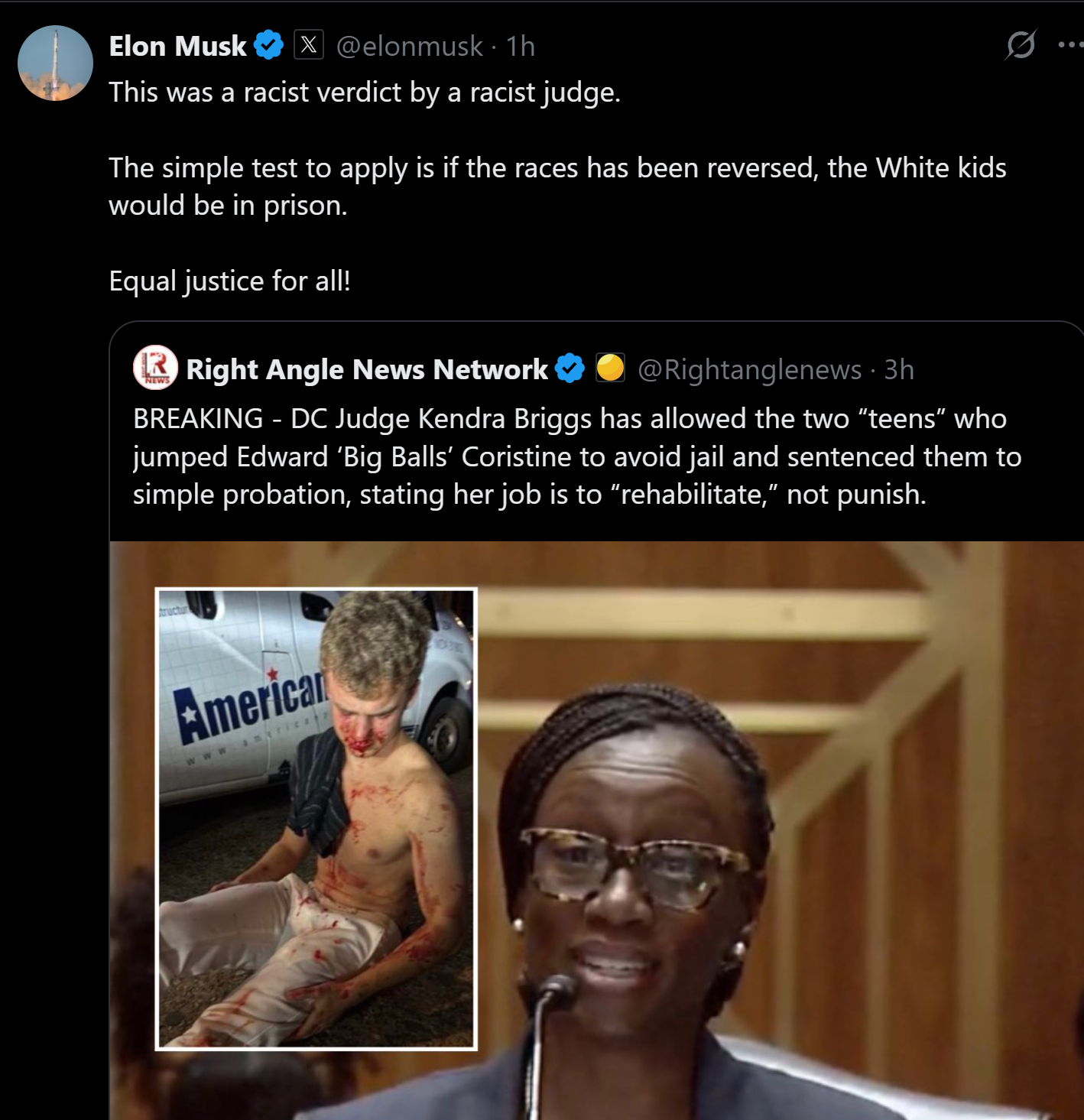Click the "This was a racist verdict" line
The height and width of the screenshot is (1120, 1084).
(x=365, y=93)
